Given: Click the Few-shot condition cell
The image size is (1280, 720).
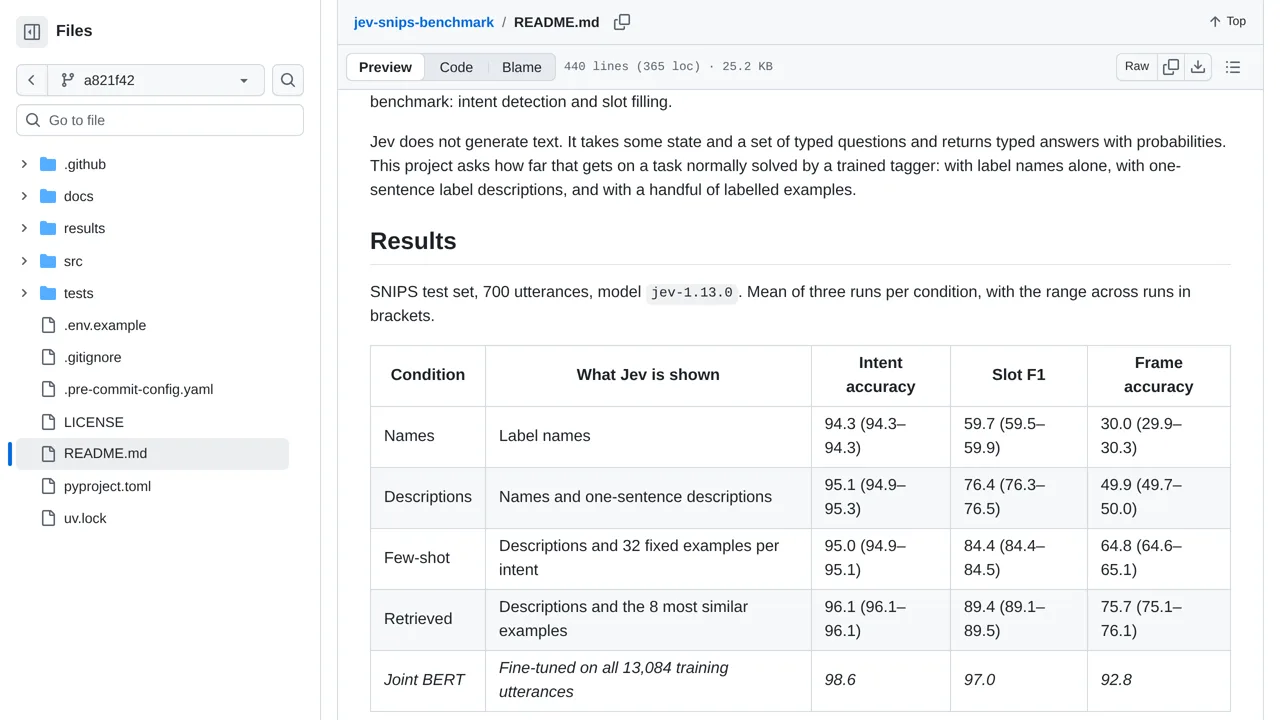Looking at the screenshot, I should pyautogui.click(x=428, y=558).
